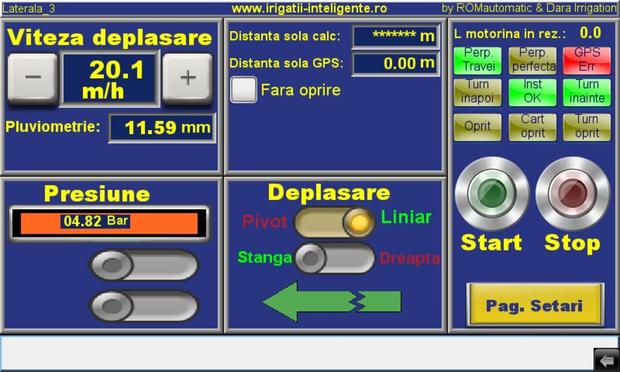Click the orange 04.82 Bar pressure bar
Viewport: 620px width, 372px height.
(109, 224)
